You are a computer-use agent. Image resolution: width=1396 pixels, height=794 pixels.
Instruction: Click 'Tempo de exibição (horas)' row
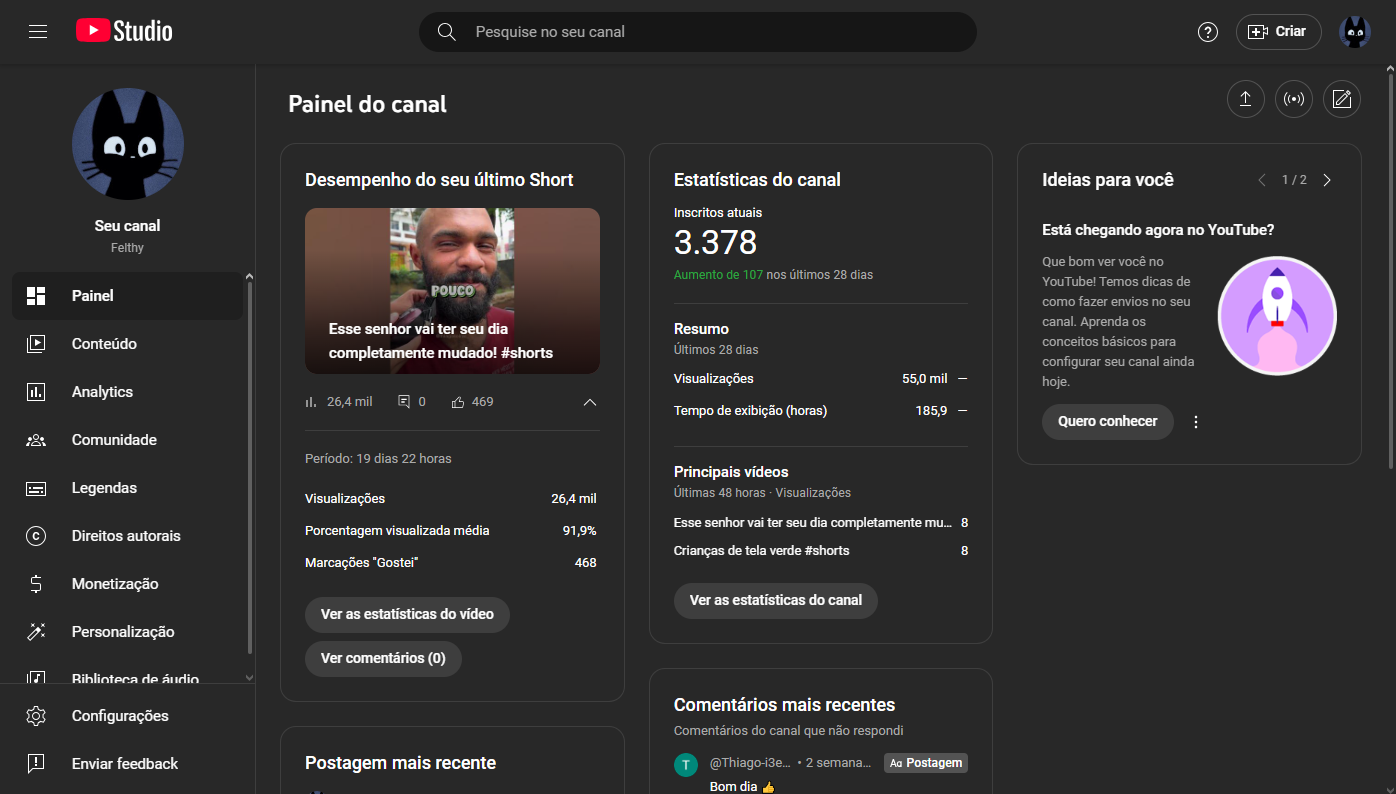click(x=821, y=411)
